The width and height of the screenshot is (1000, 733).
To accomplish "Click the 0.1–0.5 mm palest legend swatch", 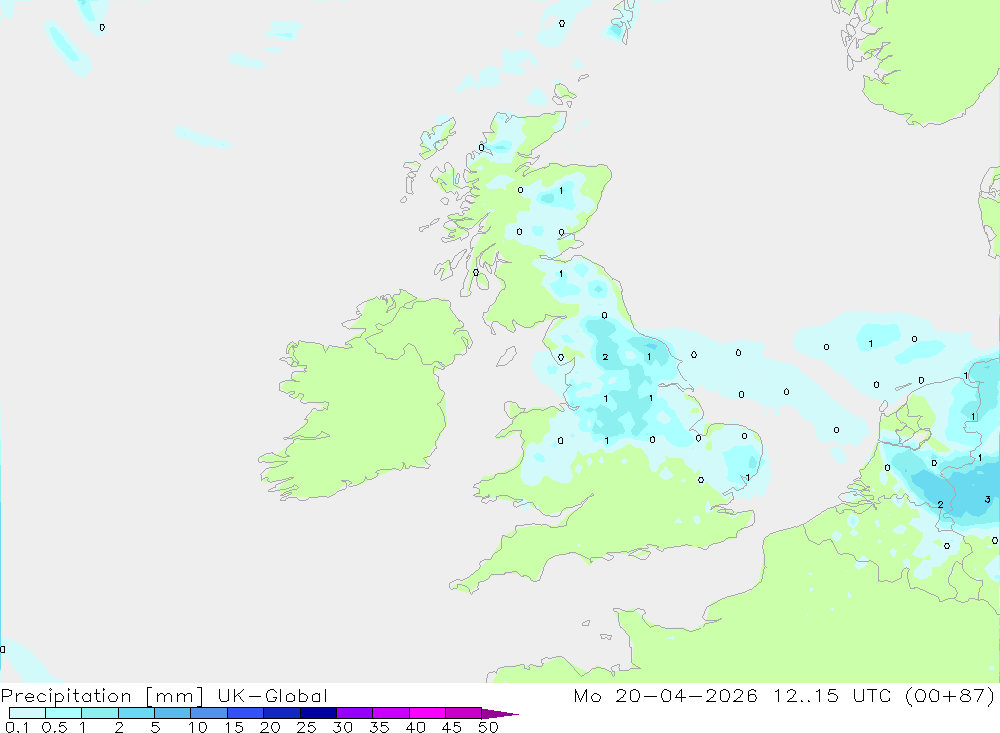I will coord(27,713).
